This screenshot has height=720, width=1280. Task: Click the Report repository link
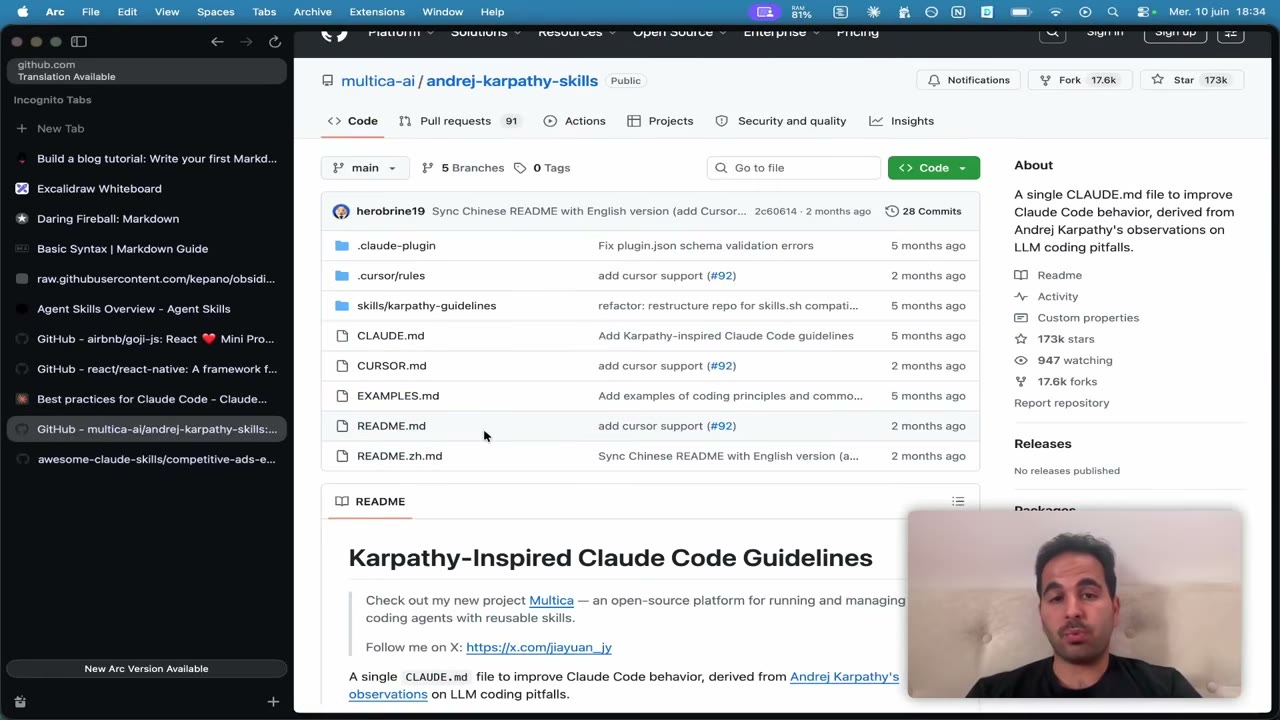1061,403
